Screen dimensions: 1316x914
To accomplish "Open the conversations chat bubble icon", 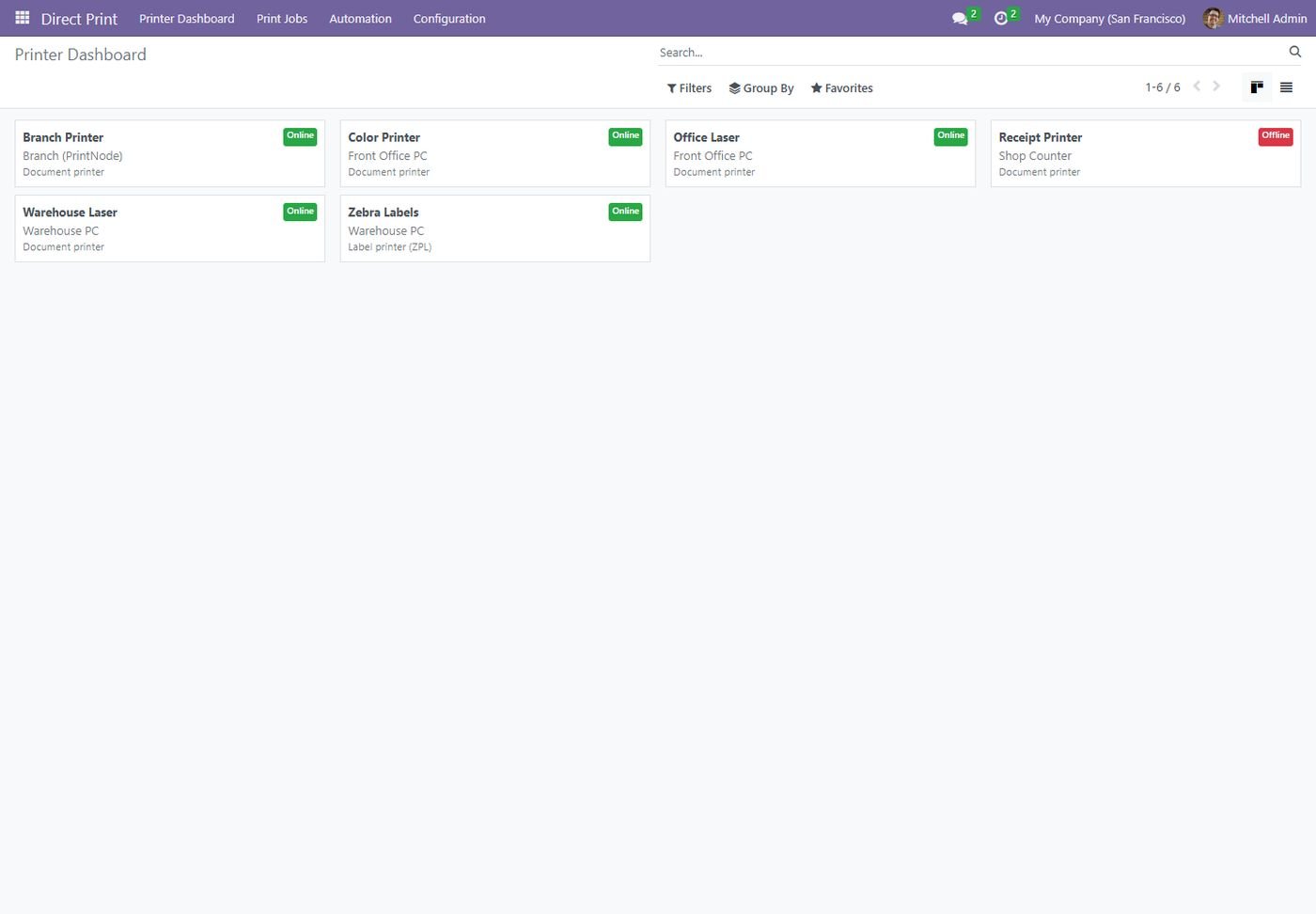I will pos(960,19).
